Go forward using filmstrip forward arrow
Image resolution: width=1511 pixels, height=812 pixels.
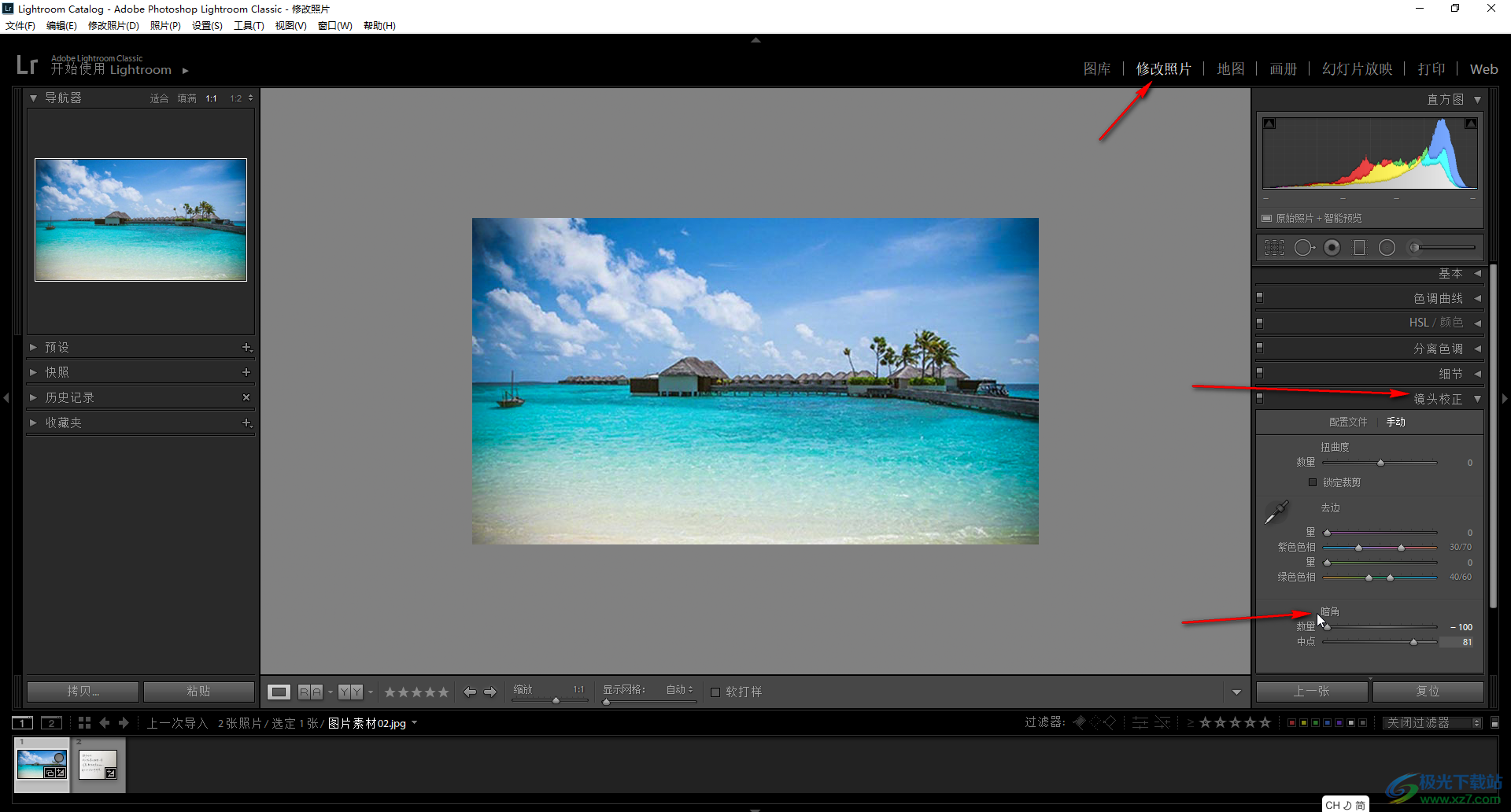point(124,723)
